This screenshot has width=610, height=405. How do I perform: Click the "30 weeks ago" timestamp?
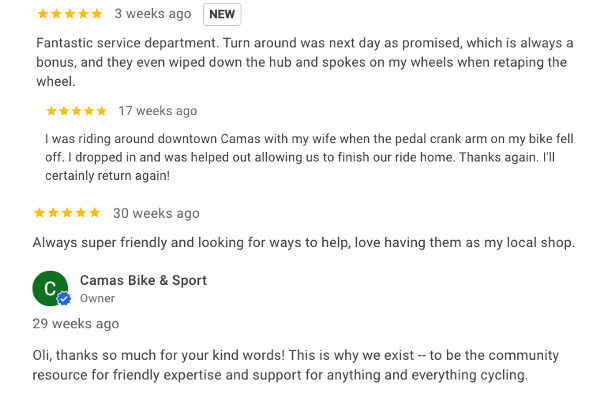(x=156, y=213)
